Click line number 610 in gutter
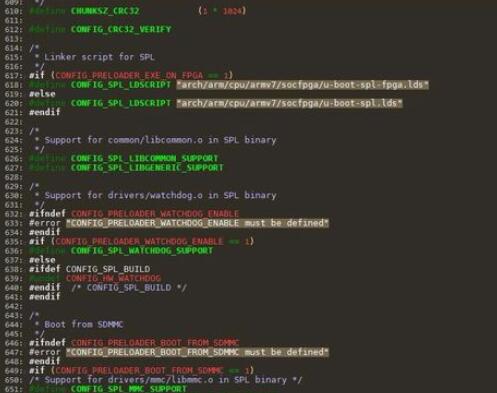 coord(13,11)
